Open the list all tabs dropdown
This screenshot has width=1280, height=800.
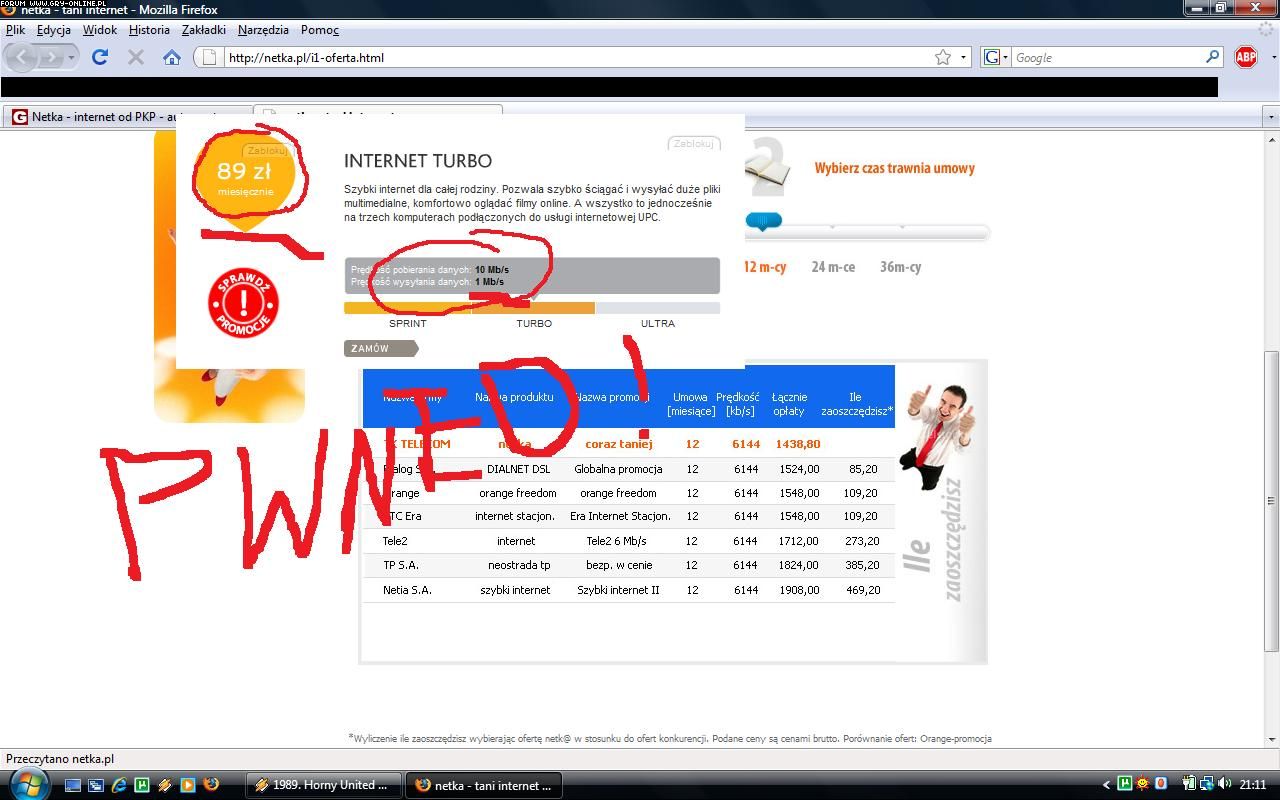tap(1271, 117)
